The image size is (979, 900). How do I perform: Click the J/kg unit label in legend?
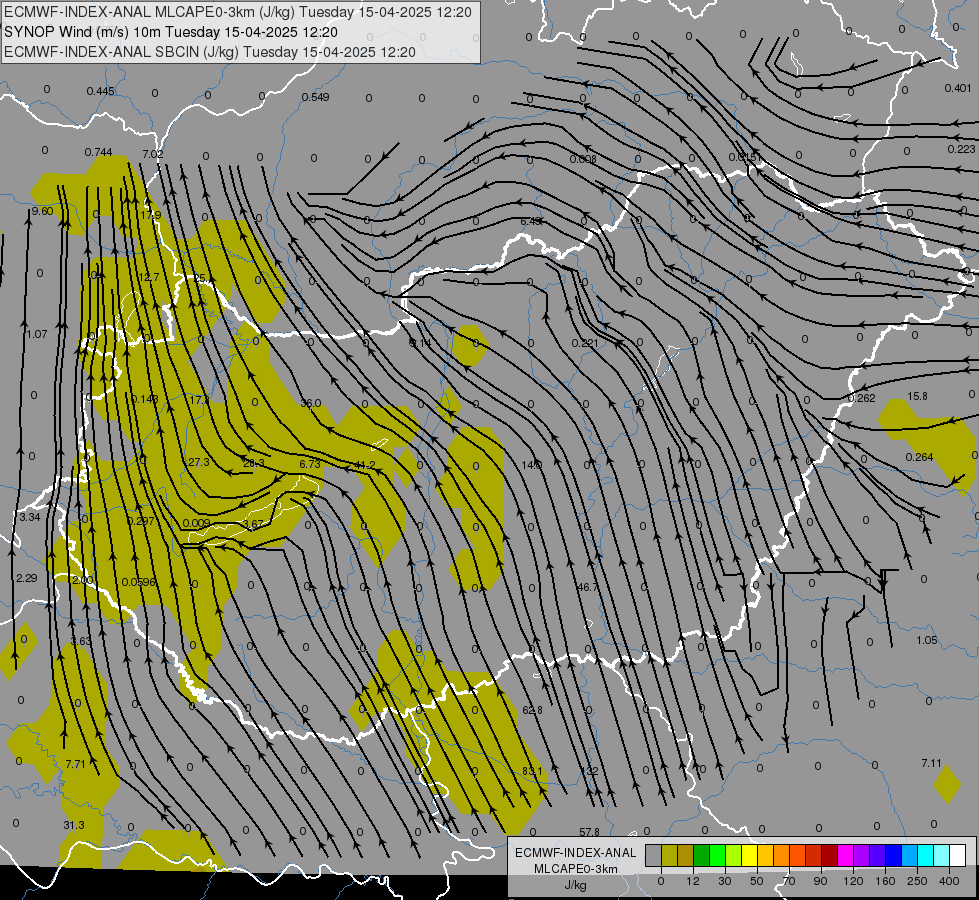[575, 885]
